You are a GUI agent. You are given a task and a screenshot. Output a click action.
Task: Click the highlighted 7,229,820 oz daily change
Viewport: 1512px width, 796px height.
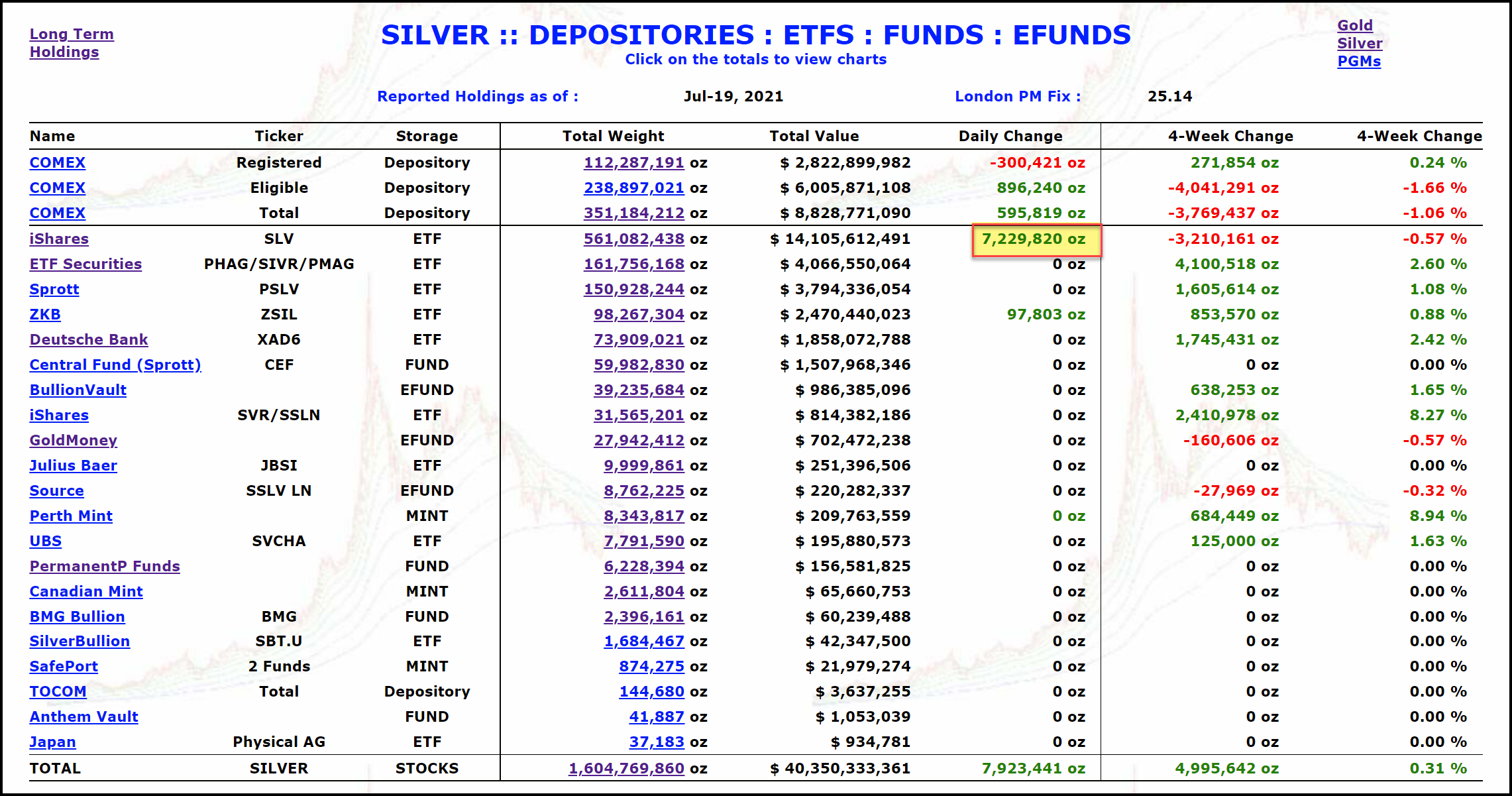pyautogui.click(x=1036, y=239)
